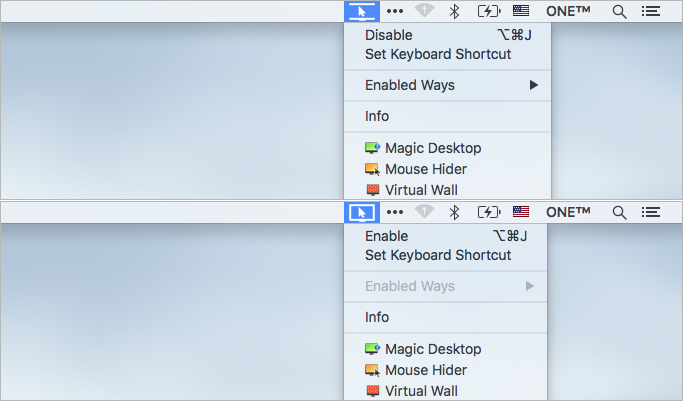
Task: Click greyed Enabled Ways arrow in bottom menu
Action: (530, 286)
